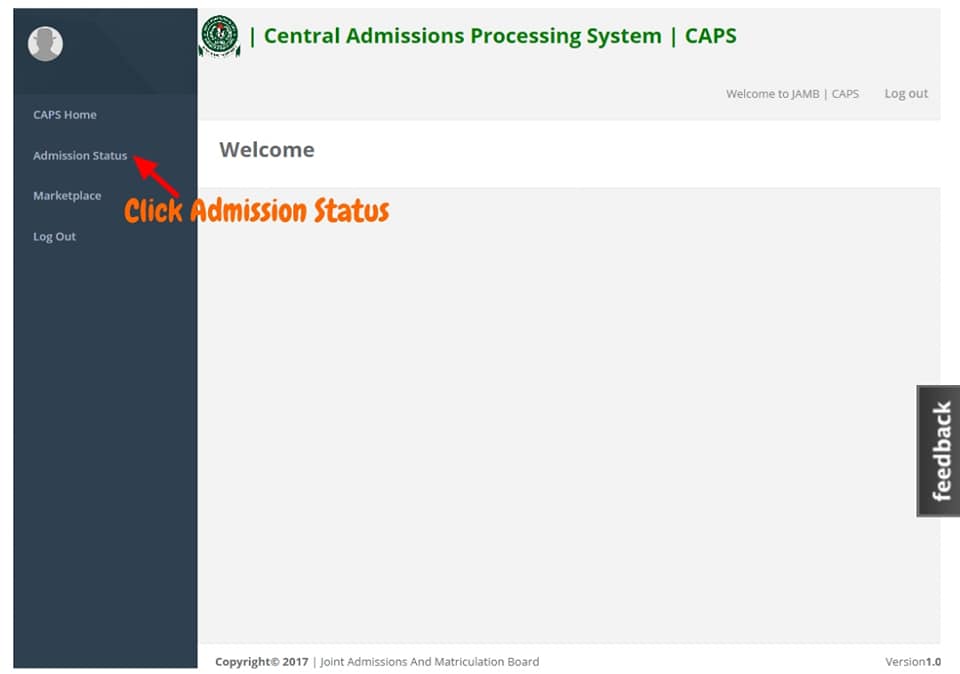This screenshot has height=674, width=960.
Task: Open CAPS Home in sidebar
Action: [x=65, y=114]
